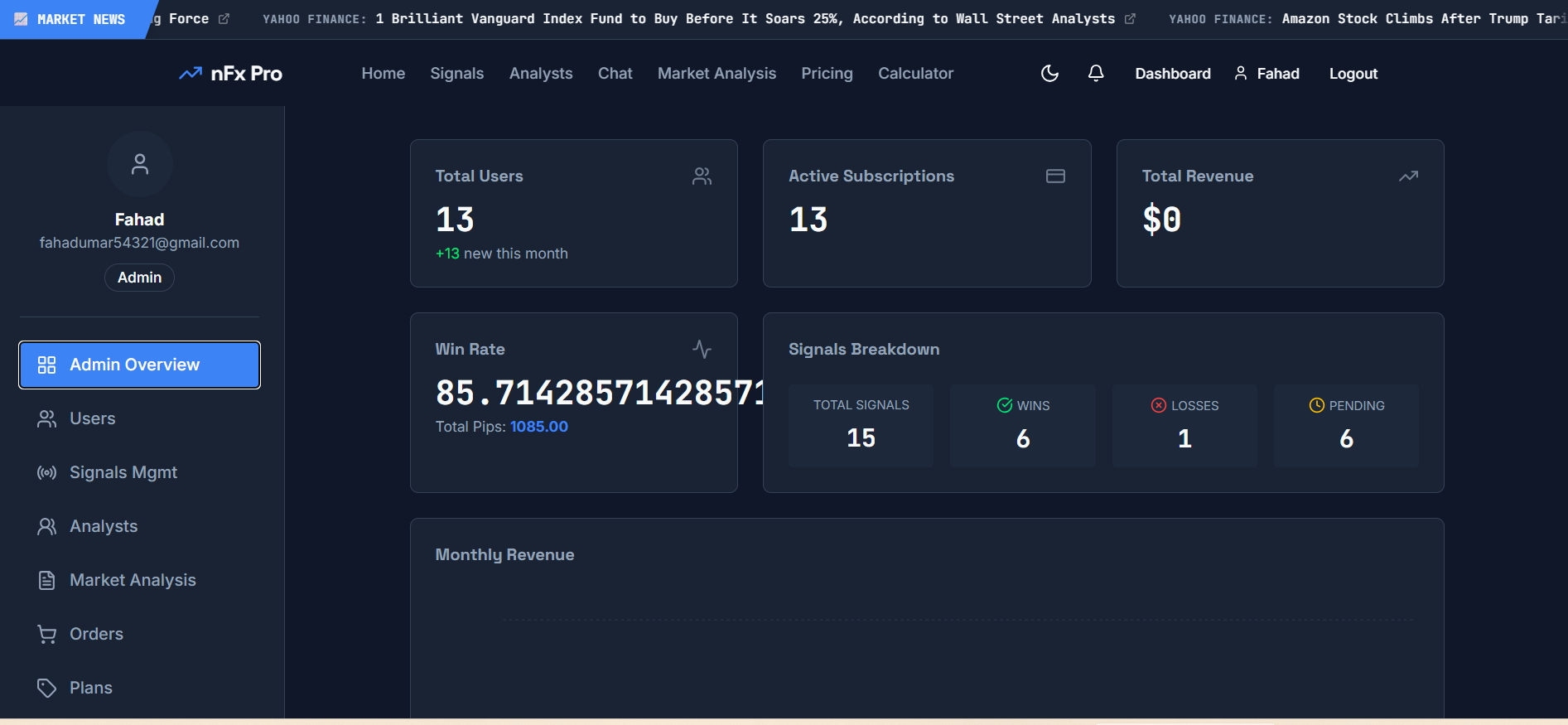Click the email fahadumar54321@gmail.com
Viewport: 1568px width, 725px height.
click(139, 243)
